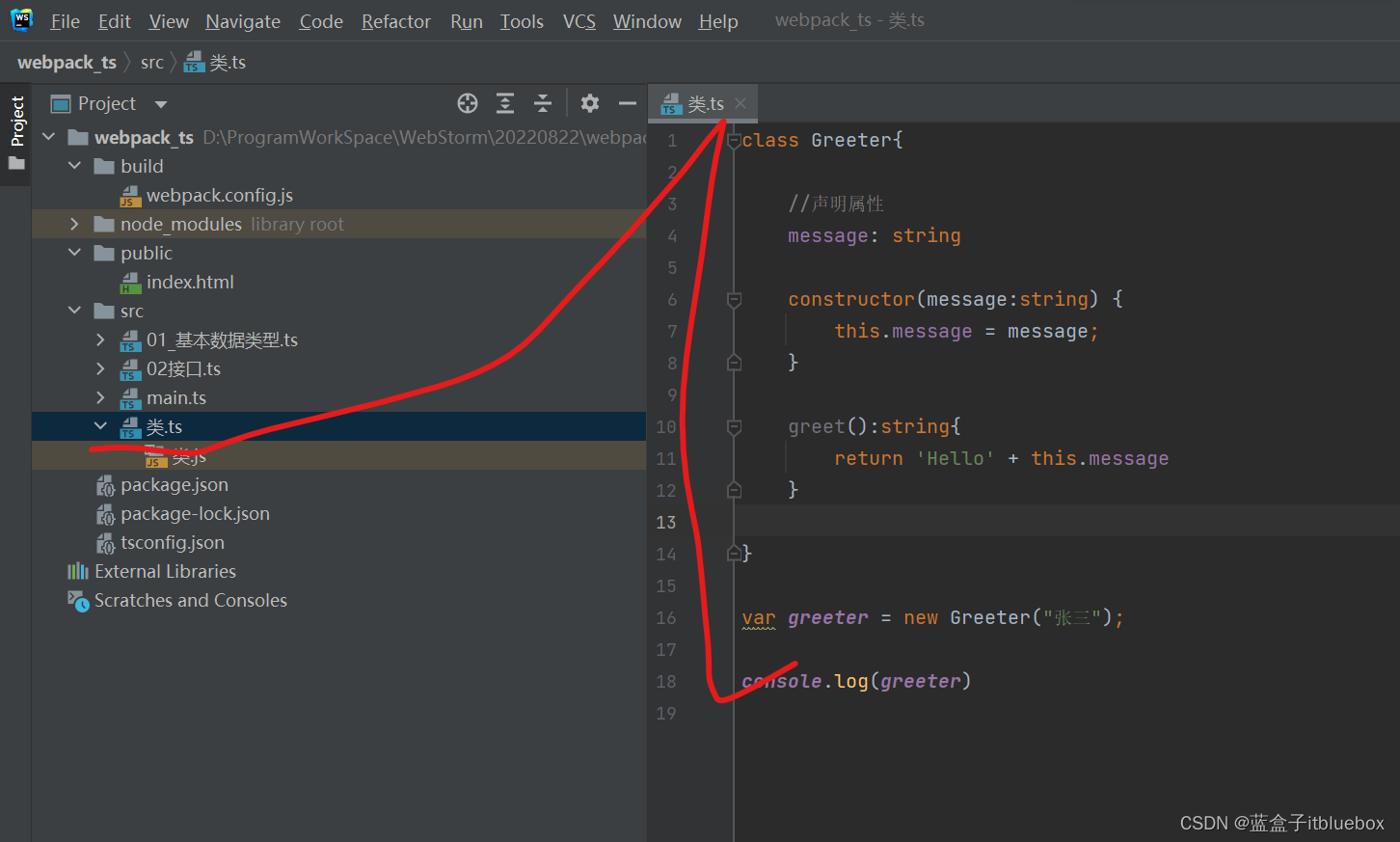The image size is (1400, 842).
Task: Expand the 02接口.ts node
Action: tap(100, 368)
